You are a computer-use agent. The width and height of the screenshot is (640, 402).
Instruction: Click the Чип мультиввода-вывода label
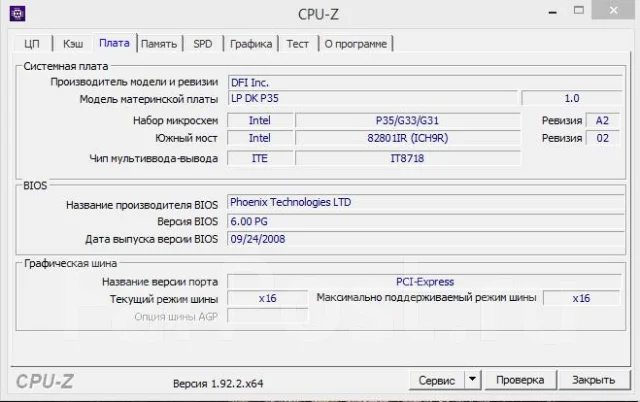[153, 158]
